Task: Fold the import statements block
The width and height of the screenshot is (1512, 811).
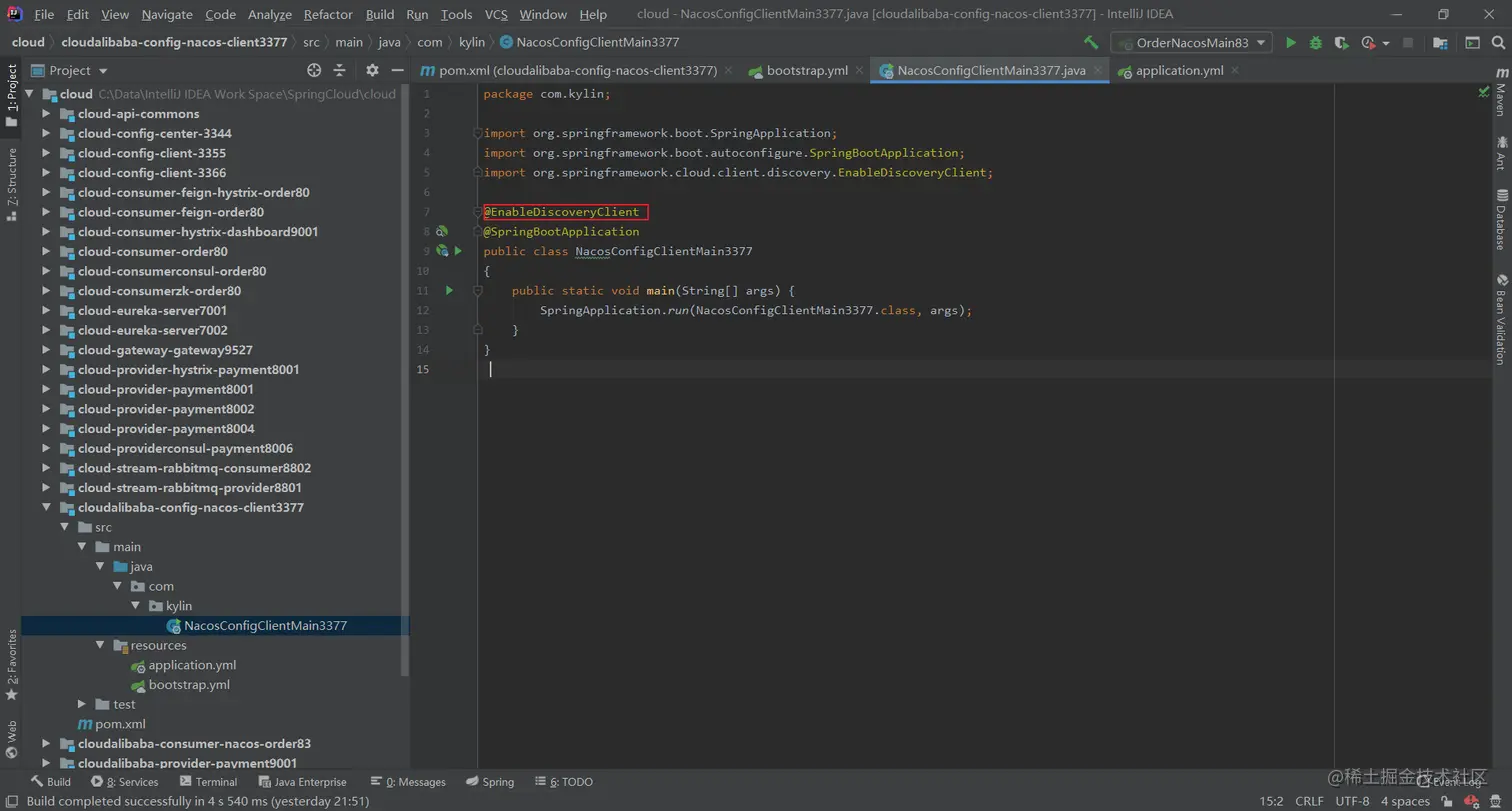Action: coord(478,133)
